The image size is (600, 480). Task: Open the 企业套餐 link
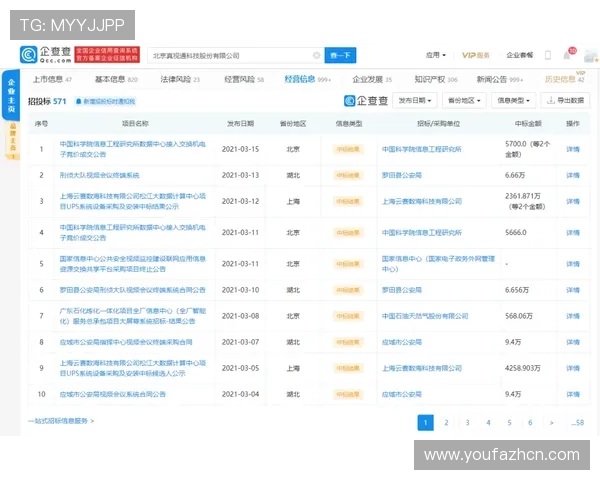[x=519, y=55]
